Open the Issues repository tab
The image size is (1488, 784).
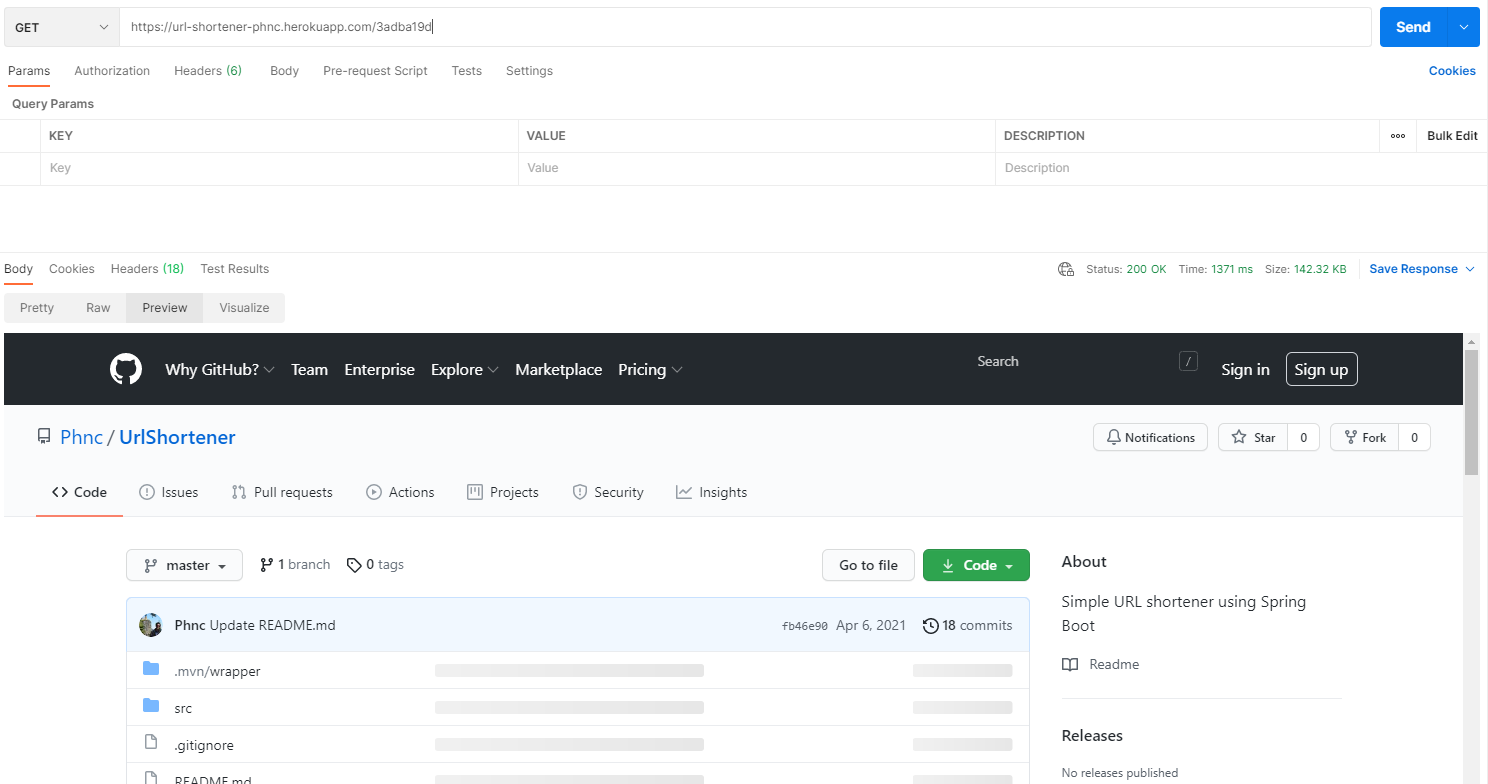coord(169,492)
